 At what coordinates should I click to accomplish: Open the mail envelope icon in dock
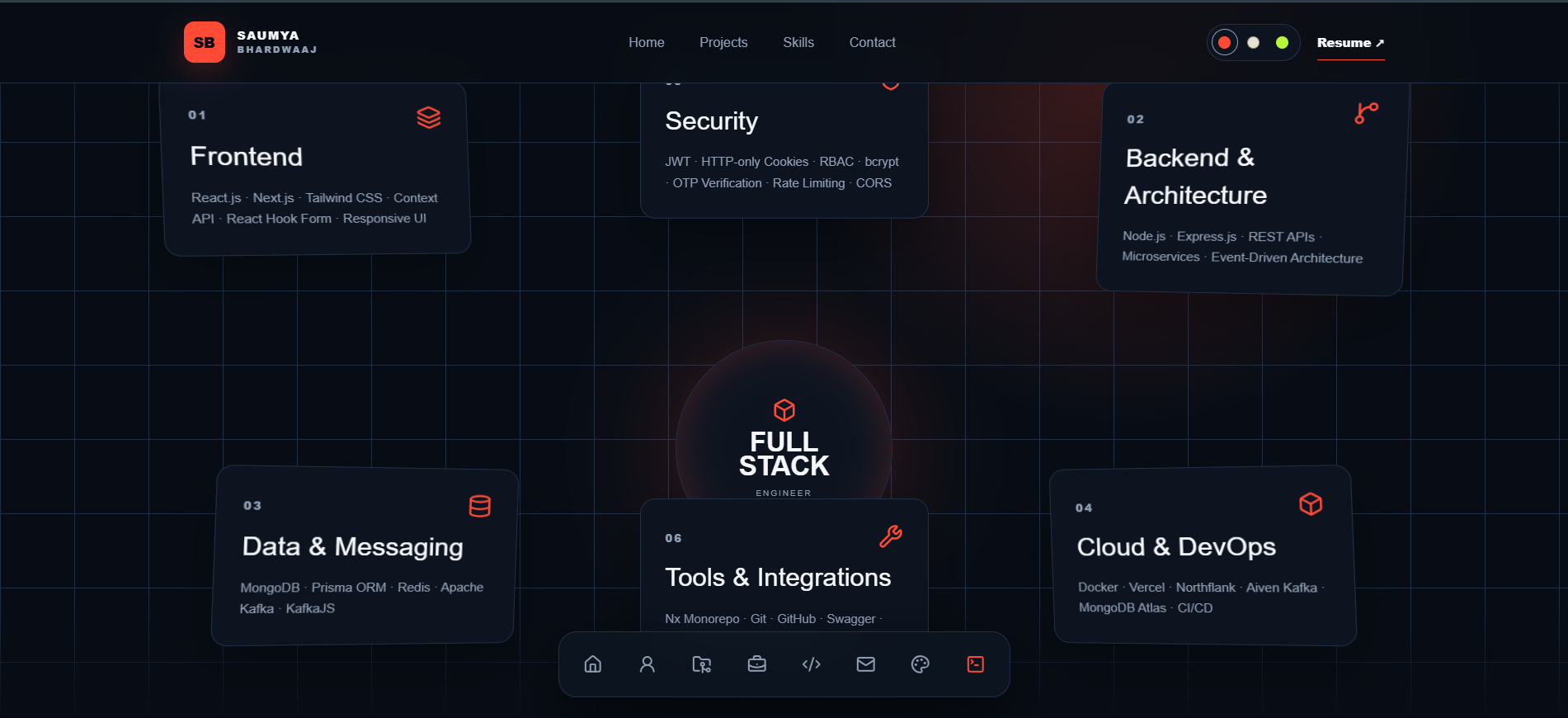(866, 664)
